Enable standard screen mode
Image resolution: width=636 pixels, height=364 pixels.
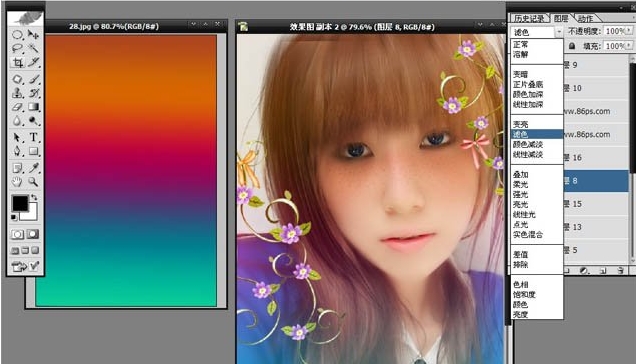(15, 250)
